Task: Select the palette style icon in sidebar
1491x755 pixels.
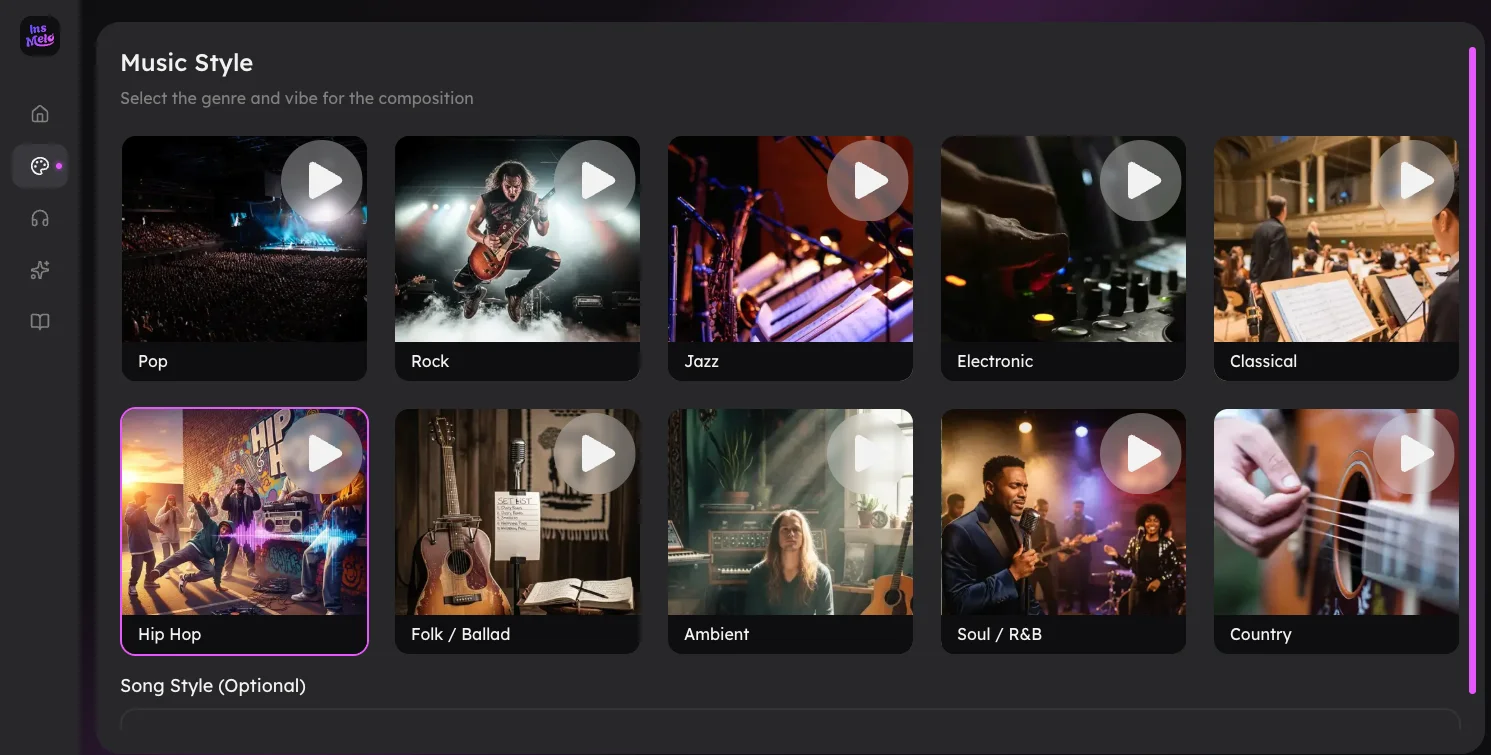Action: tap(40, 166)
